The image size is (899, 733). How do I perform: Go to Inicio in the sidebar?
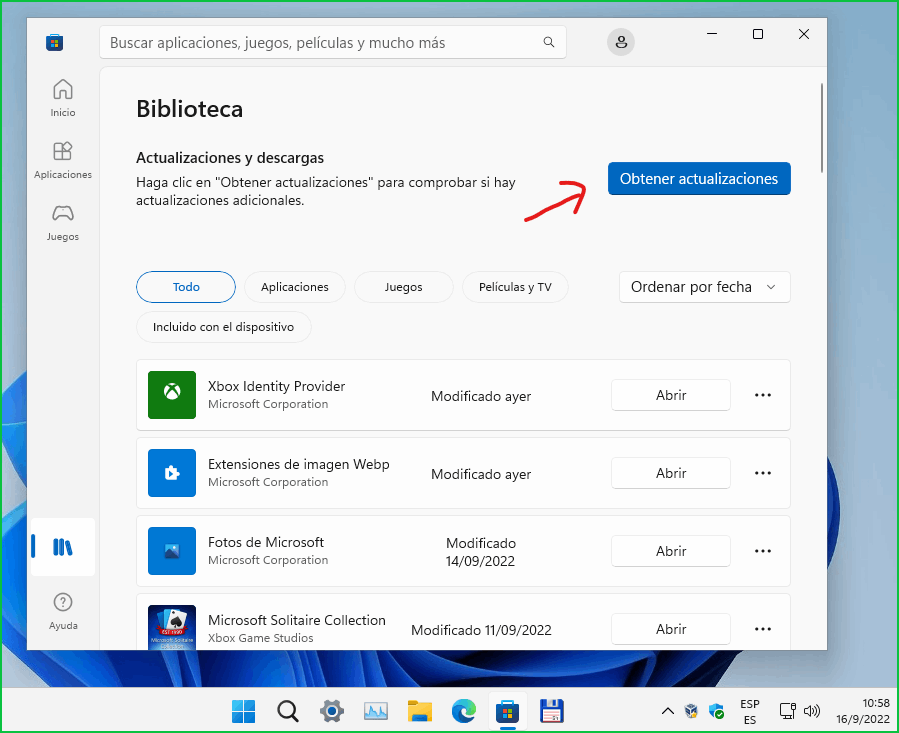[x=62, y=98]
